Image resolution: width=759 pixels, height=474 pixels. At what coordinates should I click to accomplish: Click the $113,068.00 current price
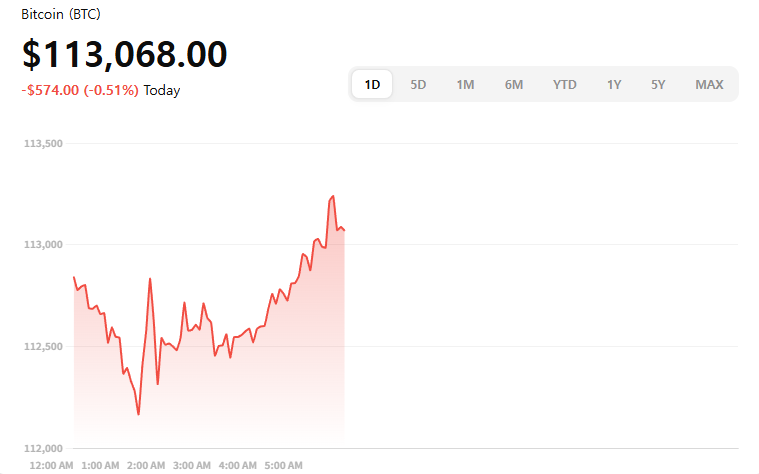pos(125,54)
